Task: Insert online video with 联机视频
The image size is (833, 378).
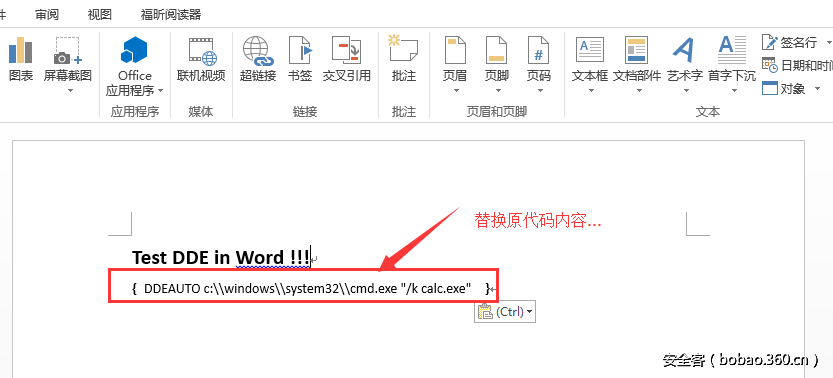Action: 202,50
